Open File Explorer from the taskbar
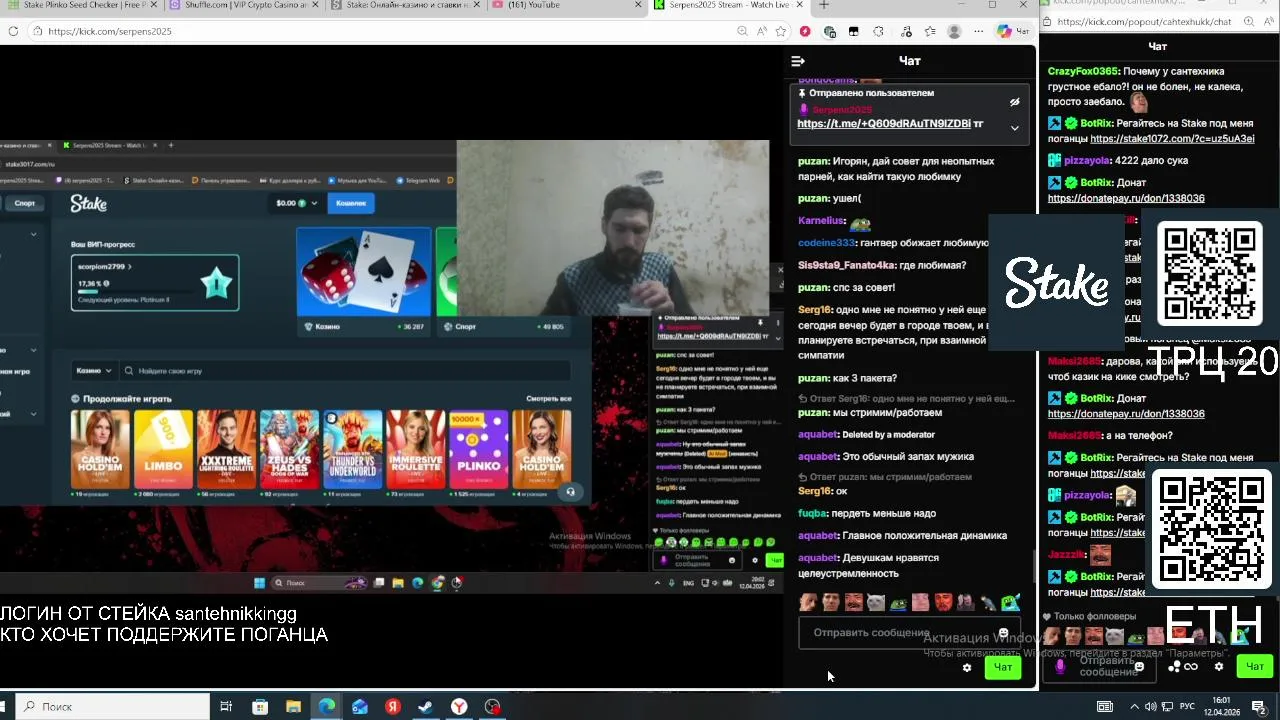 (x=293, y=707)
